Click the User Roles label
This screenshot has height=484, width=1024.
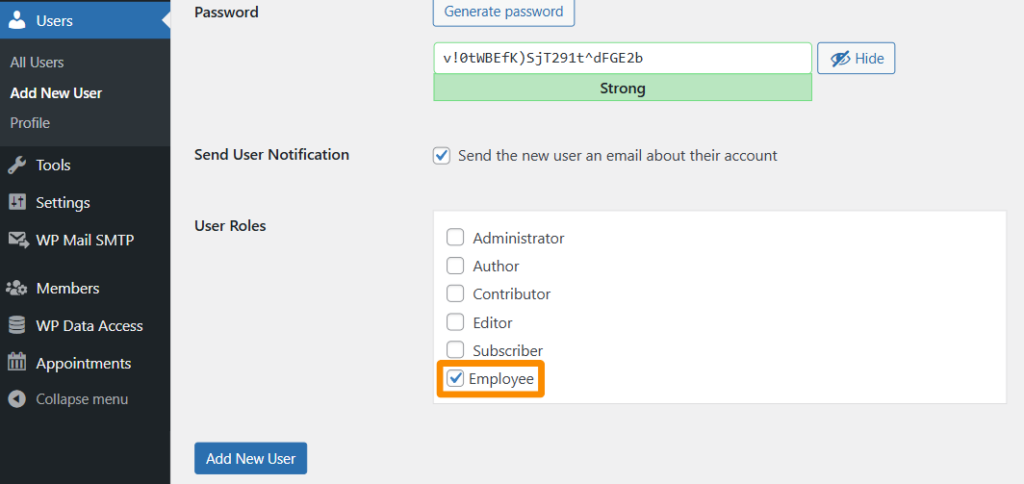231,226
